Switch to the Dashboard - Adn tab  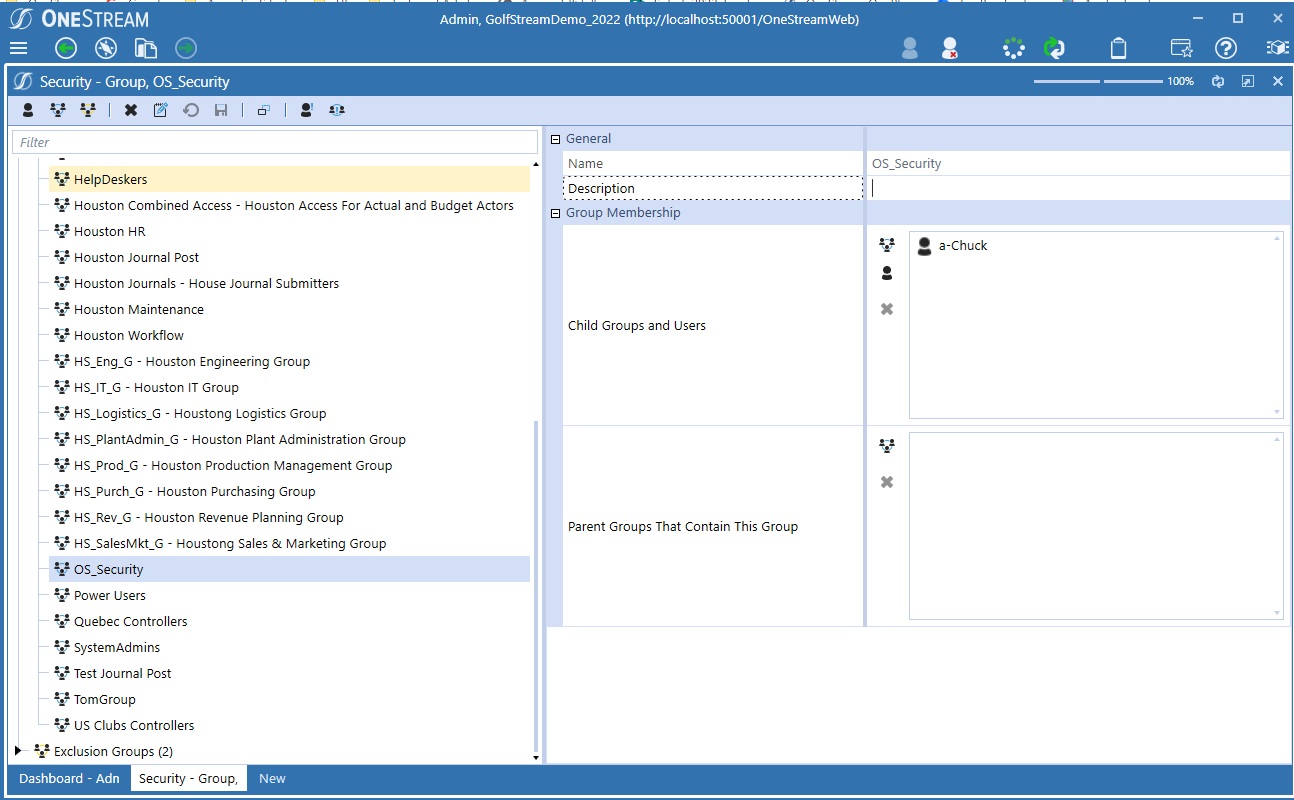point(69,778)
